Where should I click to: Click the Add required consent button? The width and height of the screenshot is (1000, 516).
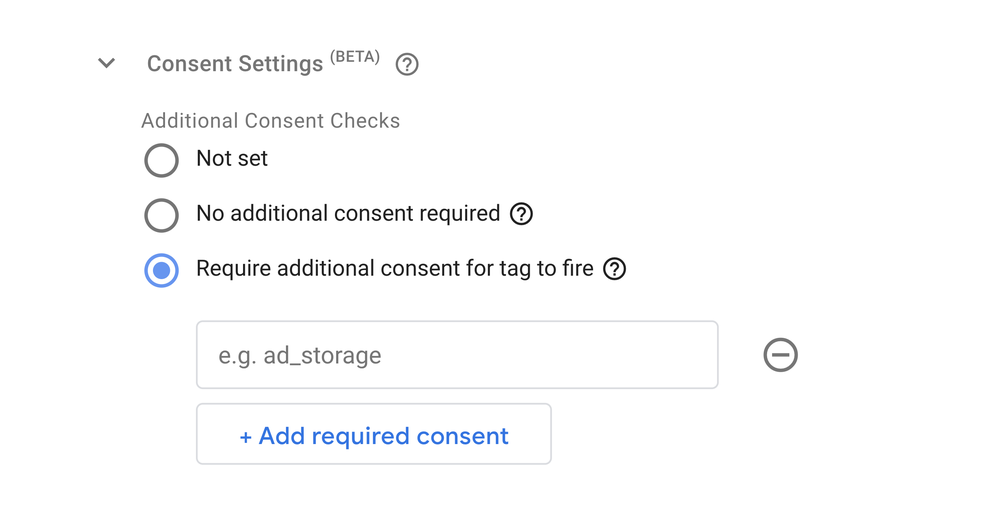coord(374,434)
